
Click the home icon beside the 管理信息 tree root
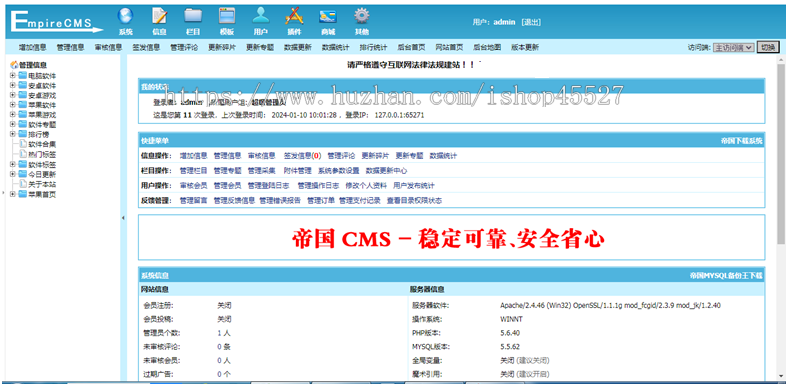tap(14, 65)
